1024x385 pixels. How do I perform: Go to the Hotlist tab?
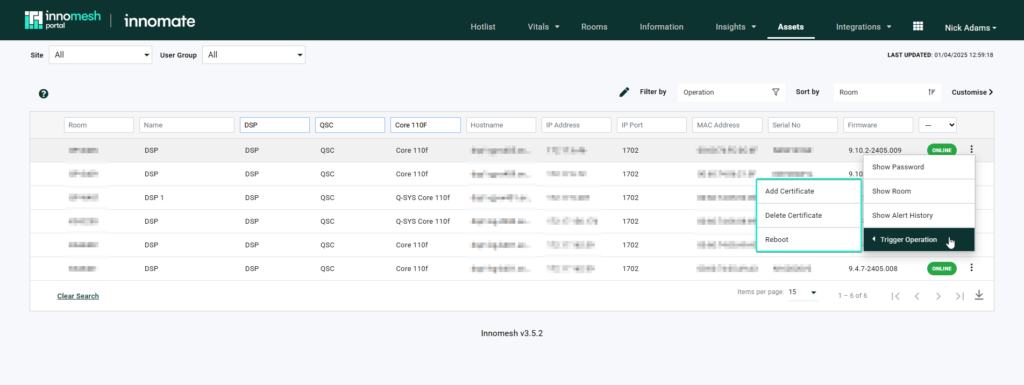[483, 27]
